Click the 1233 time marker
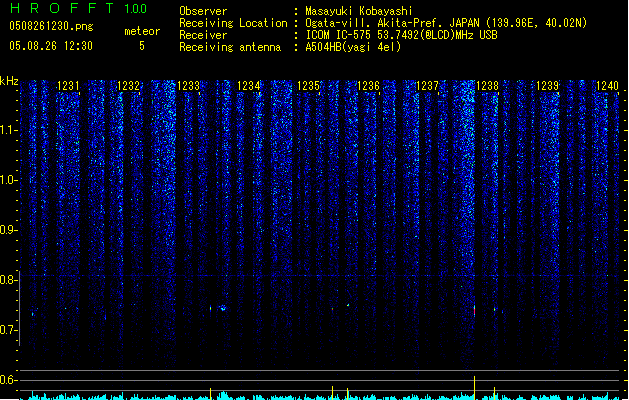Image resolution: width=629 pixels, height=400 pixels. (x=188, y=86)
